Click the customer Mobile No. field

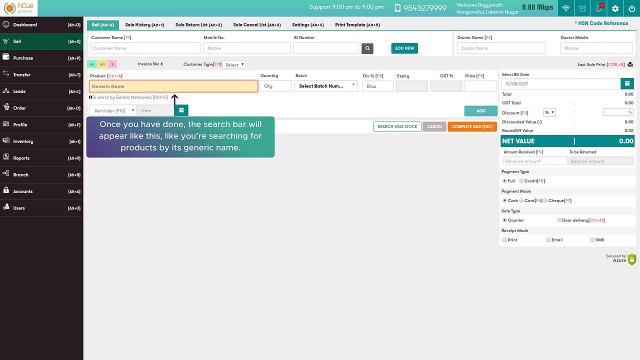(x=247, y=48)
